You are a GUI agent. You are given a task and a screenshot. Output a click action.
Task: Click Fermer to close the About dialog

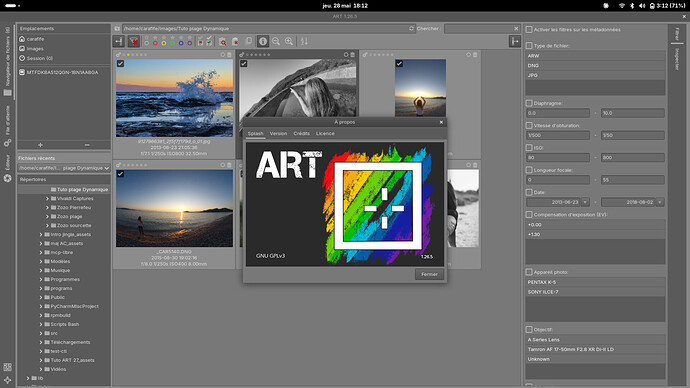tap(429, 274)
